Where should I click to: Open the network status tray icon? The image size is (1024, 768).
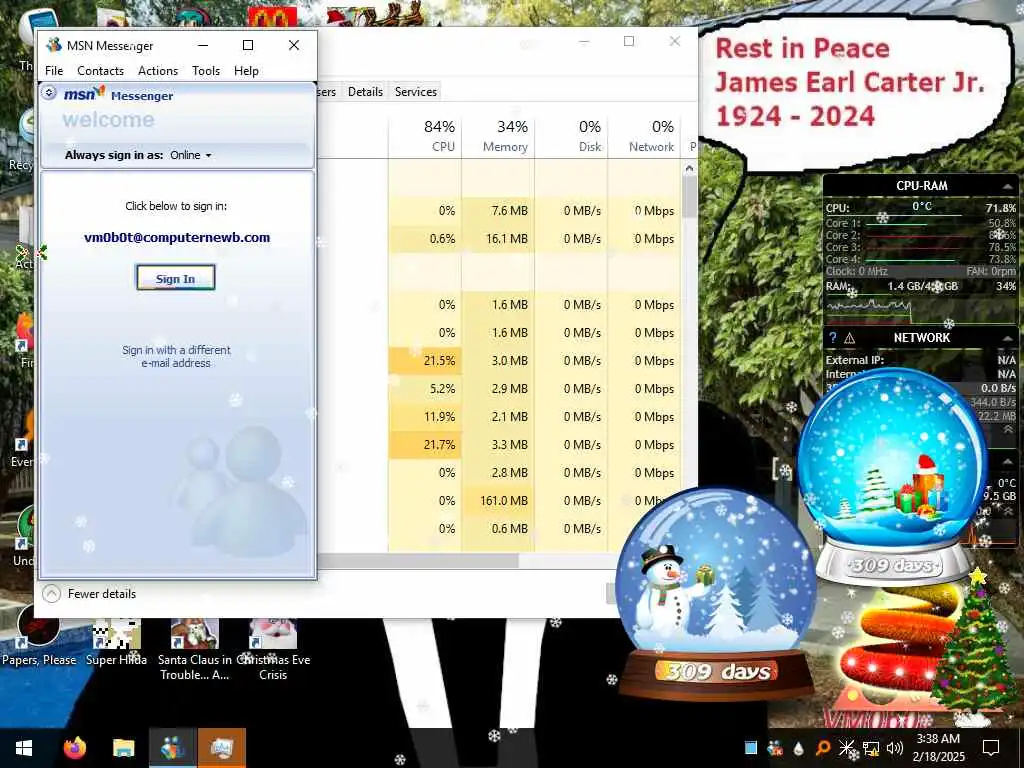coord(871,748)
